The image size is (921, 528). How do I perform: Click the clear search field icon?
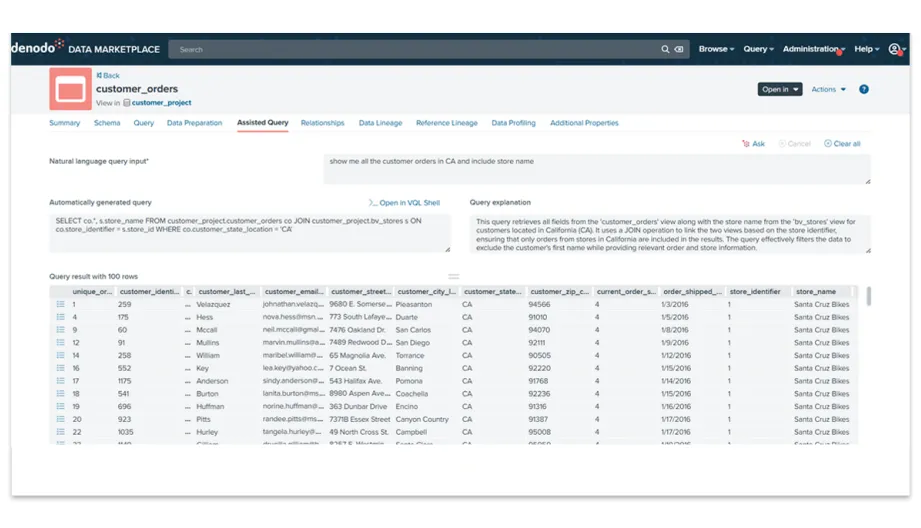coord(679,49)
